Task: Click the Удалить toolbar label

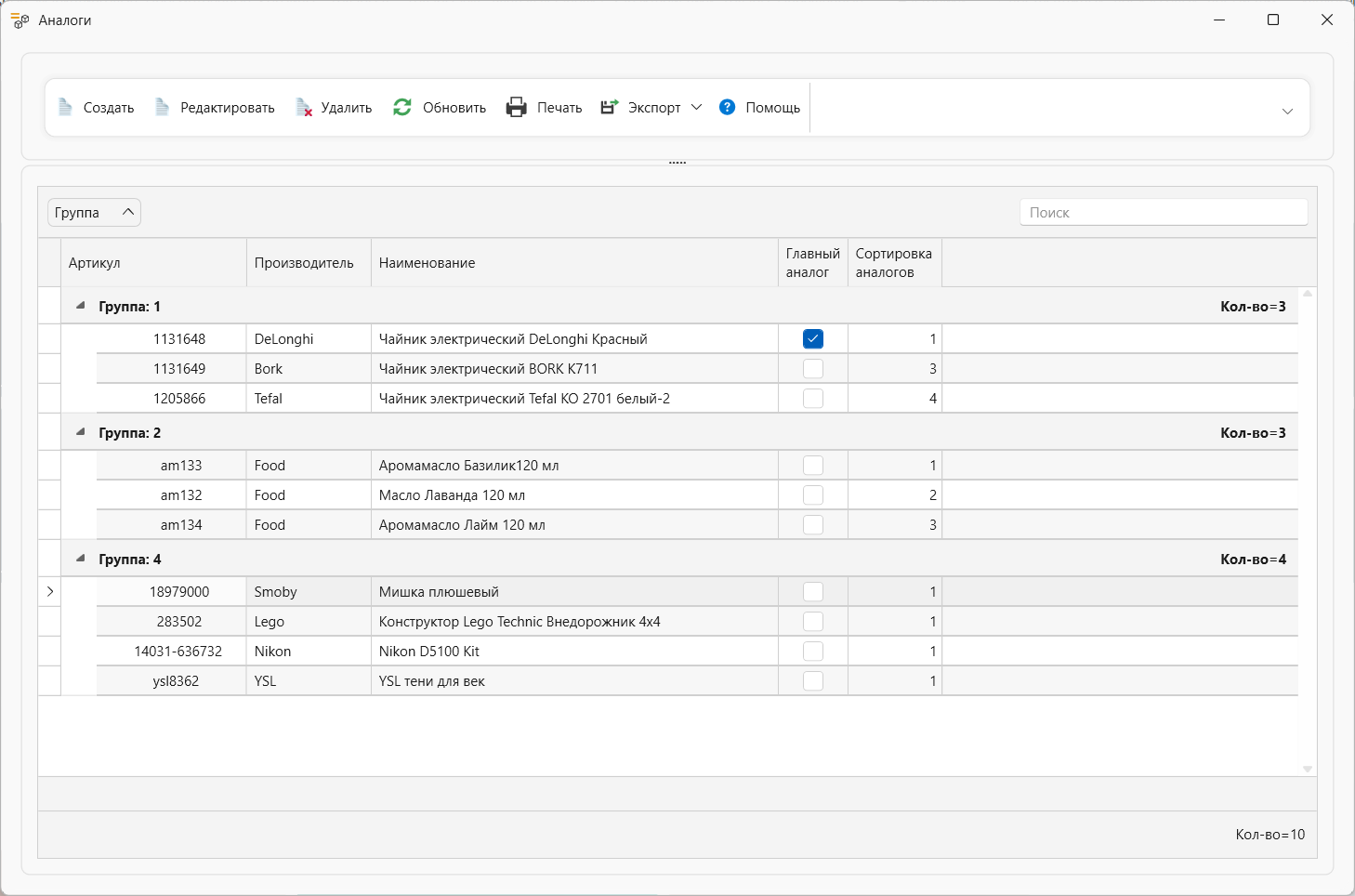Action: pos(347,108)
